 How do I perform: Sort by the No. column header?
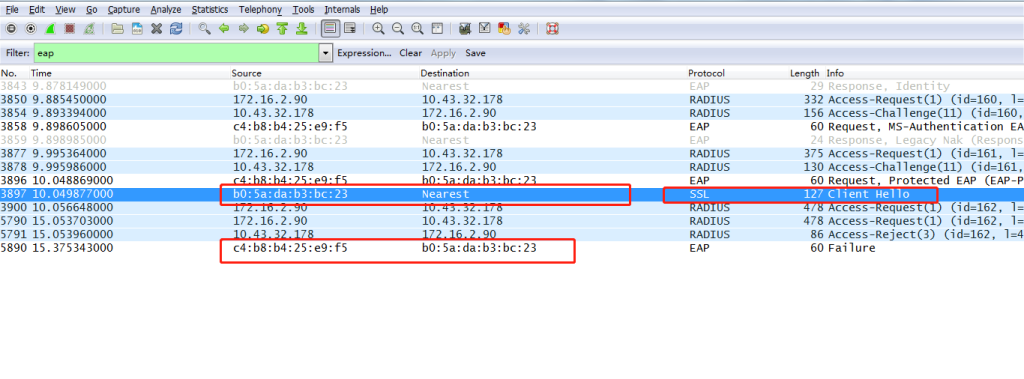click(x=9, y=73)
